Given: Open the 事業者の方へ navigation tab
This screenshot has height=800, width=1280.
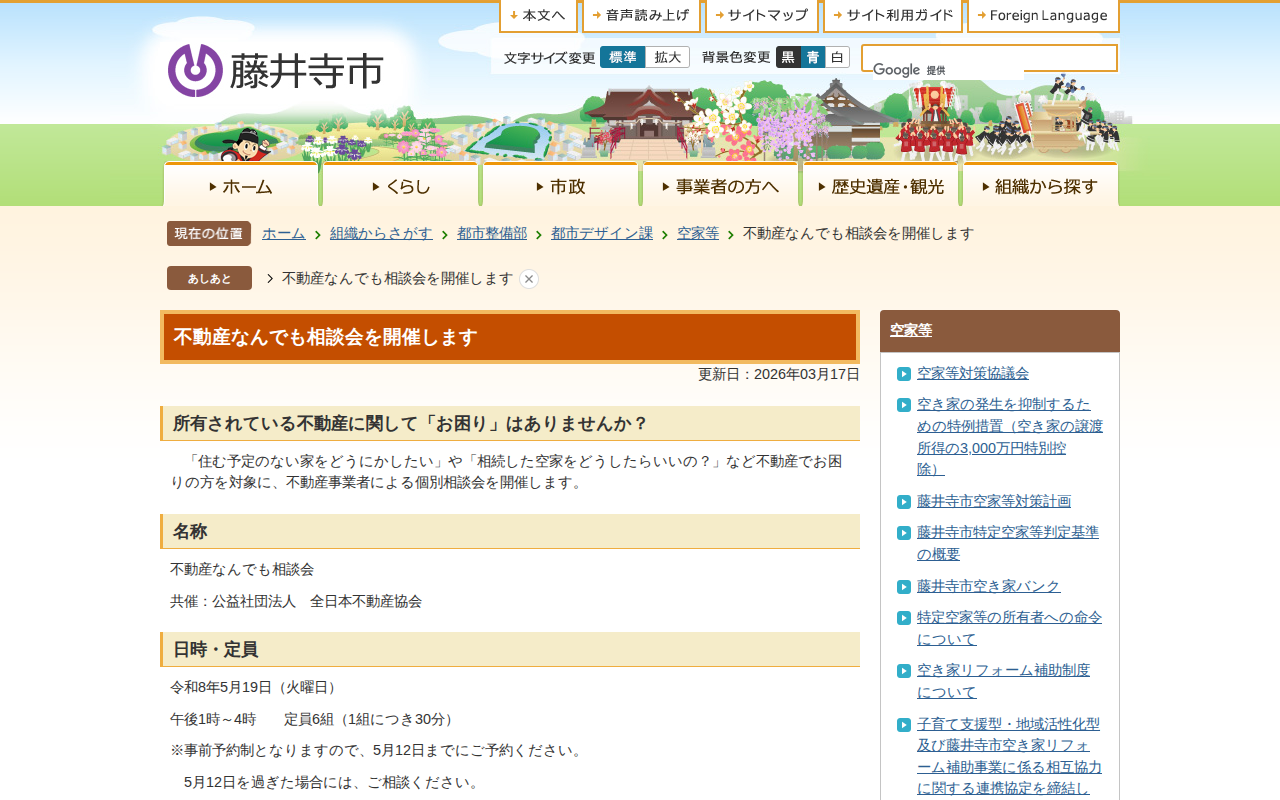Looking at the screenshot, I should (720, 185).
